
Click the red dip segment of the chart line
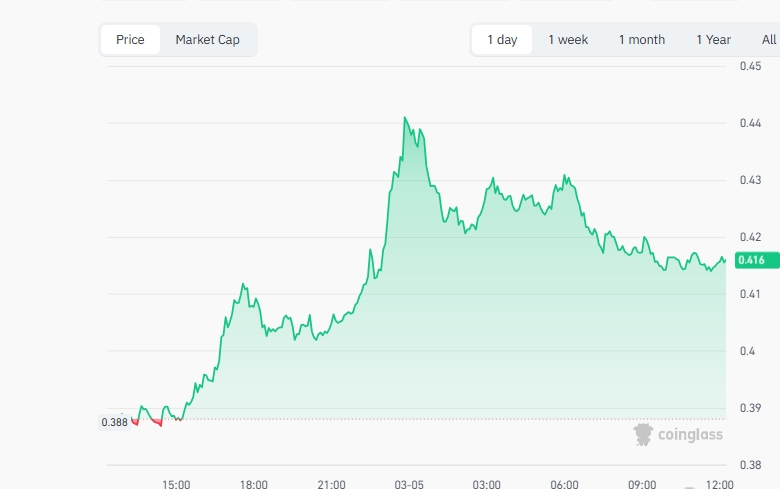pos(156,423)
